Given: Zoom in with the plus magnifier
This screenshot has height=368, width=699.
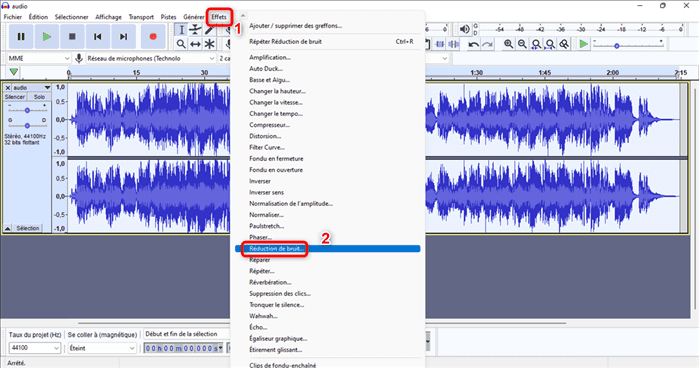Looking at the screenshot, I should coord(508,44).
